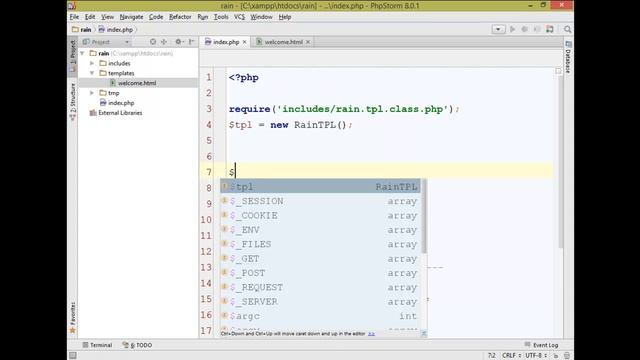Toggle the Database tool window side tab

[x=568, y=57]
